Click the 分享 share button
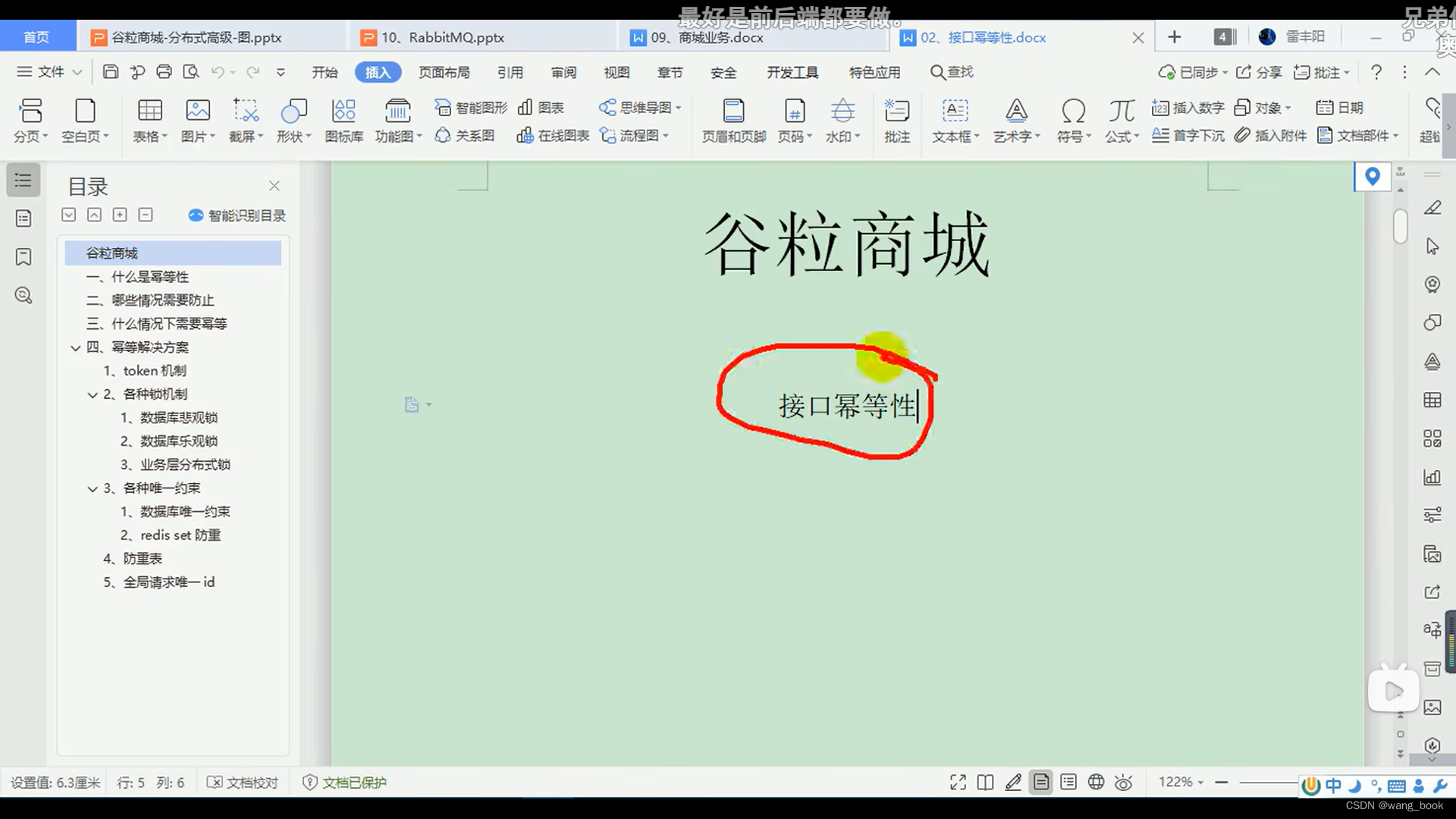Image resolution: width=1456 pixels, height=819 pixels. click(x=1259, y=72)
